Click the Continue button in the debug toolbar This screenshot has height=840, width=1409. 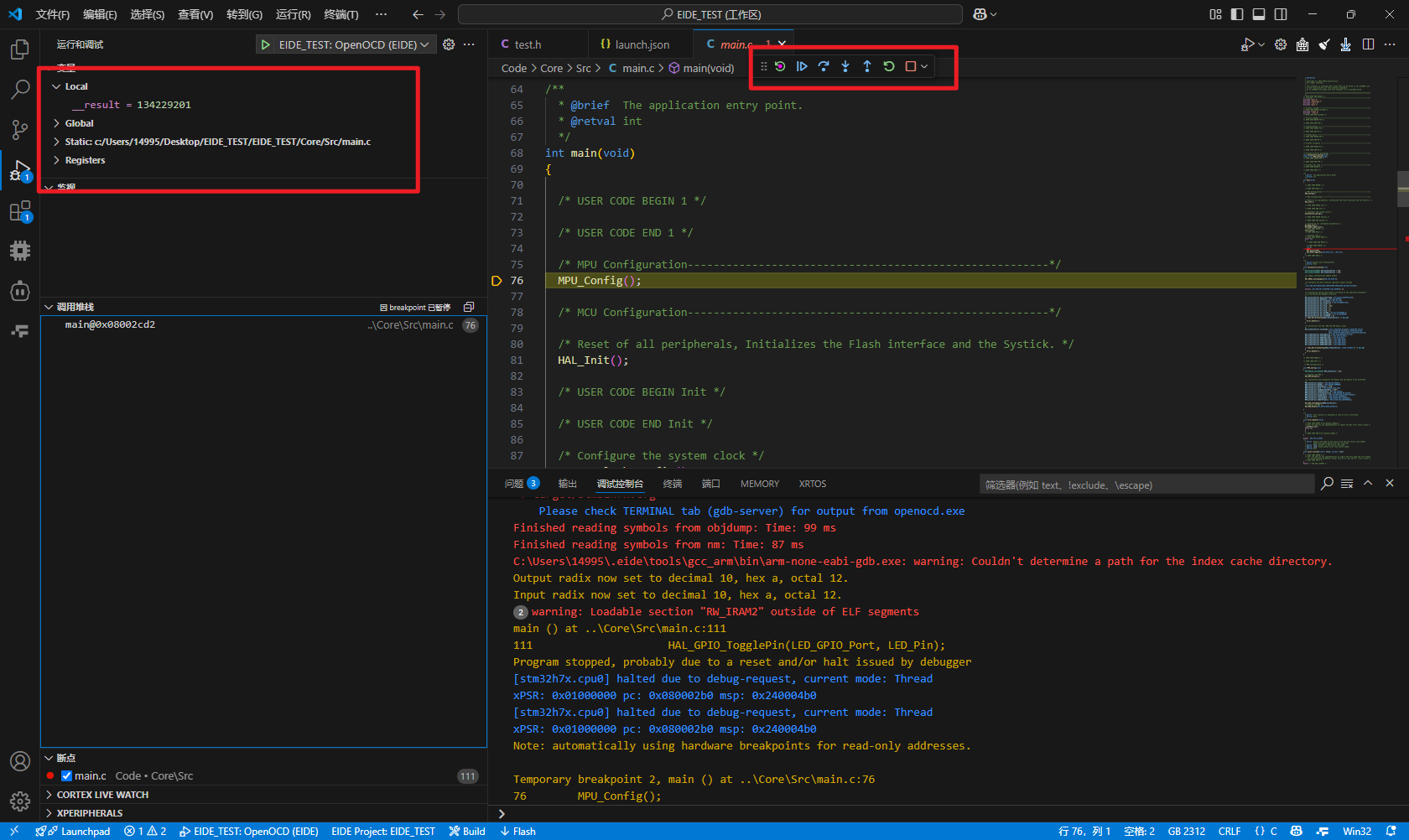point(802,66)
